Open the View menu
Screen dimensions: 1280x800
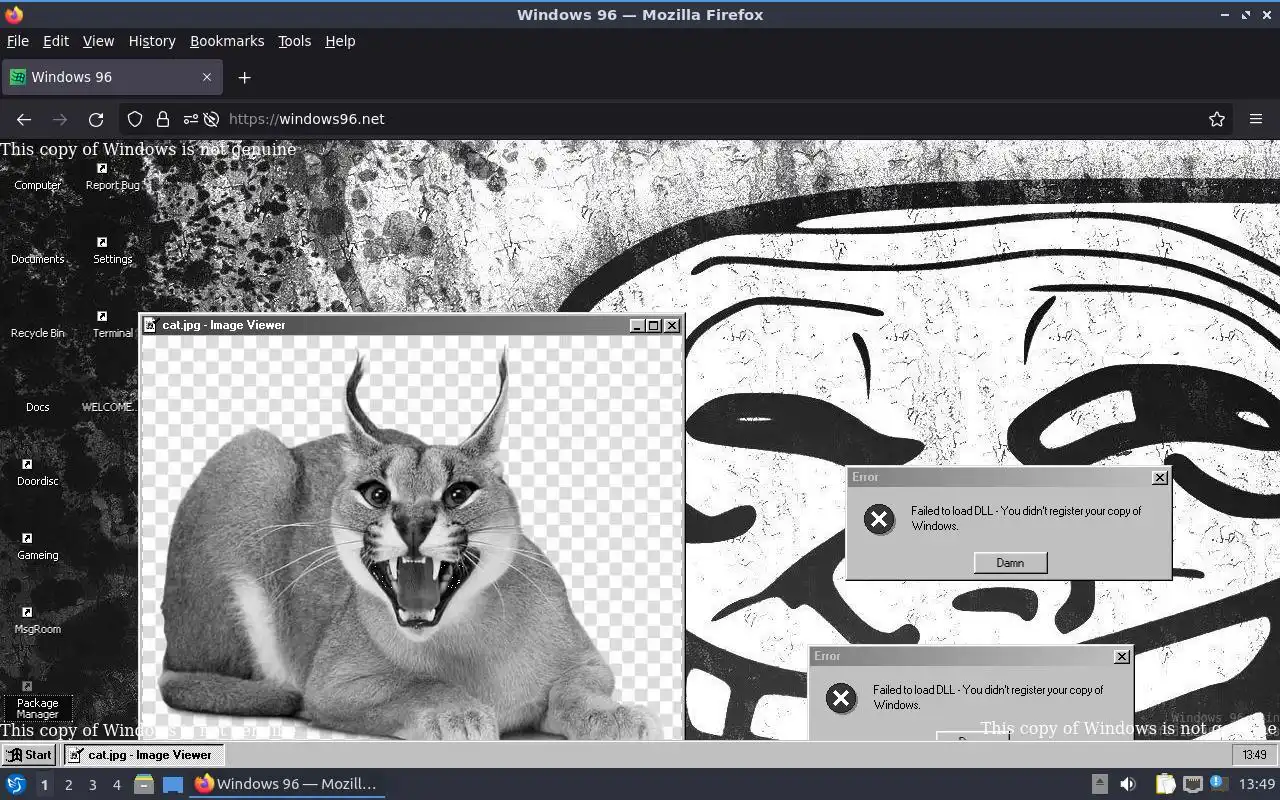click(x=98, y=41)
